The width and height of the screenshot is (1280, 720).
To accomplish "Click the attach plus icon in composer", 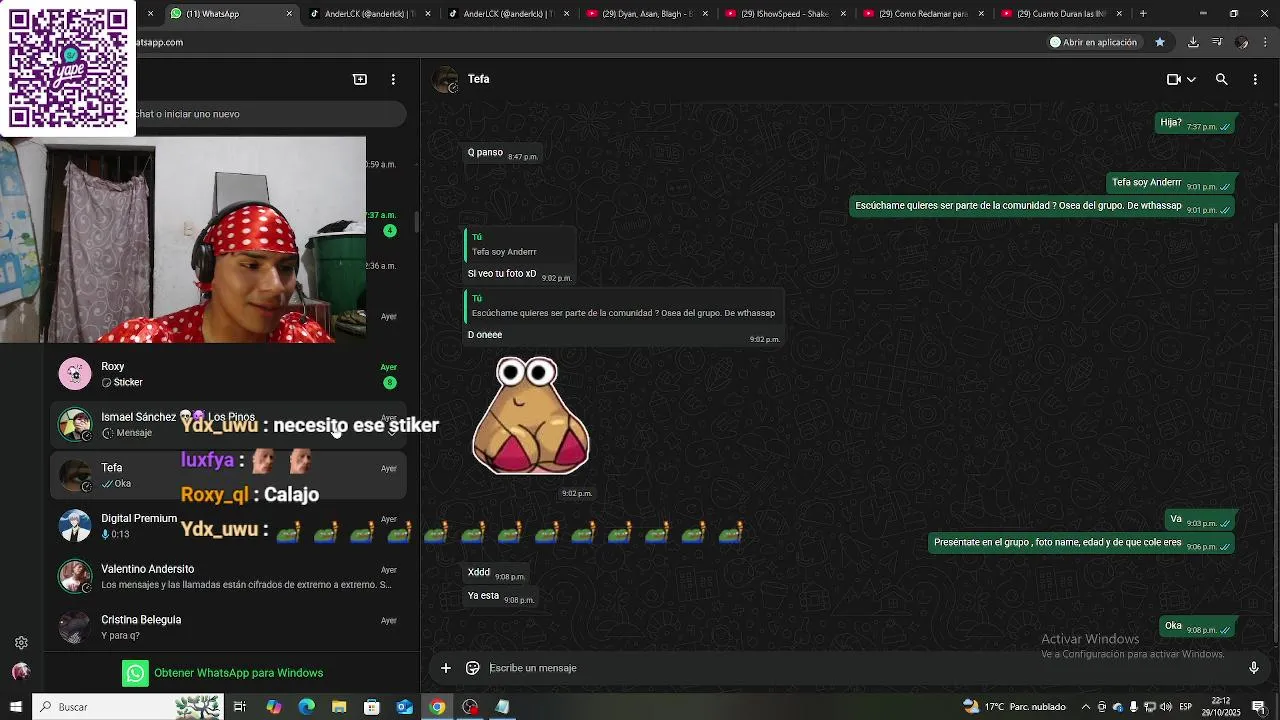I will coord(446,668).
